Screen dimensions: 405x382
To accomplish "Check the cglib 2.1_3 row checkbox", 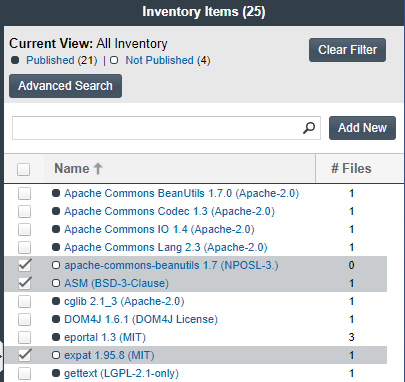I will pyautogui.click(x=25, y=301).
